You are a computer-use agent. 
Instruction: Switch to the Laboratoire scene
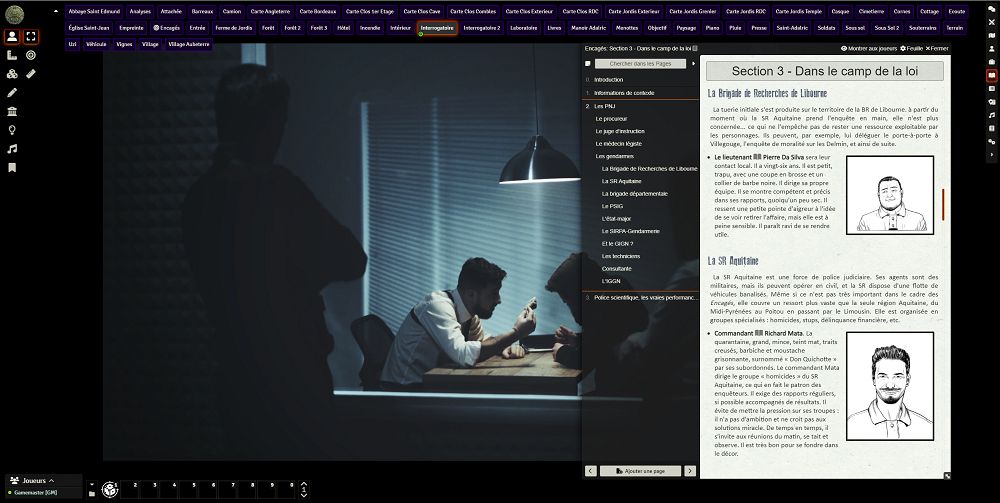click(523, 28)
